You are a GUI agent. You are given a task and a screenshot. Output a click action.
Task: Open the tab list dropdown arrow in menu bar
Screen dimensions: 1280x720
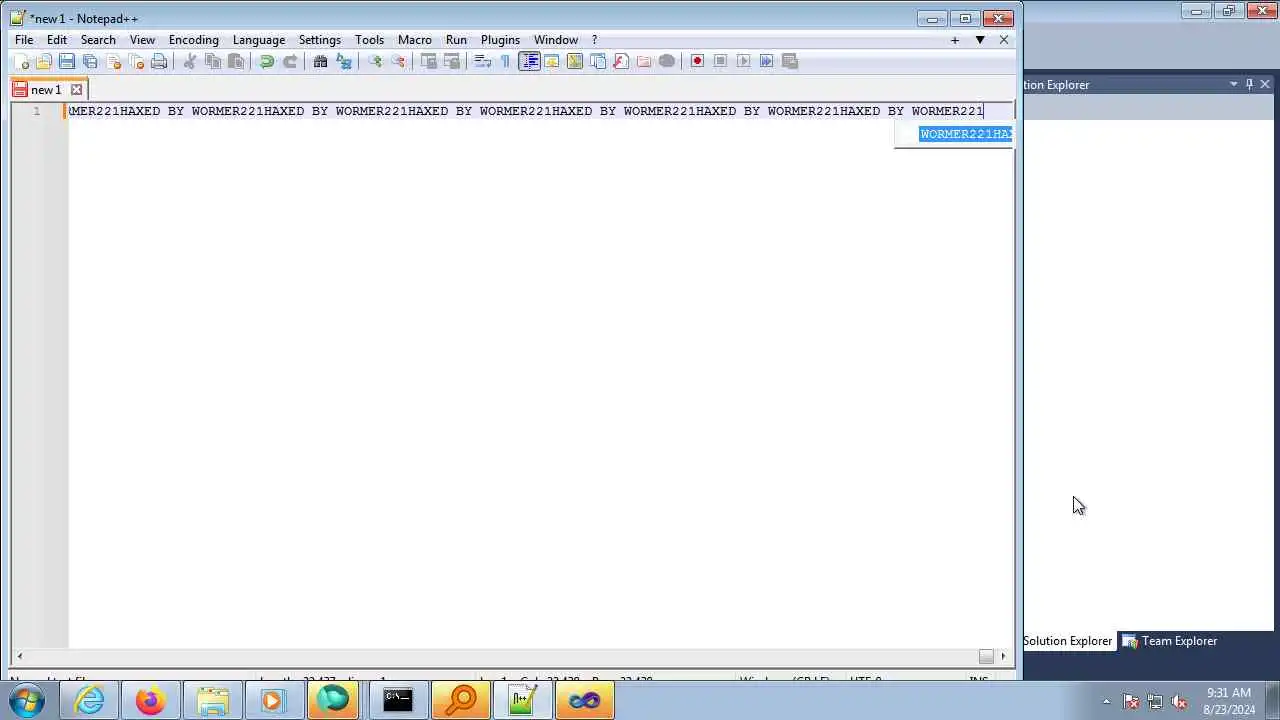[980, 40]
